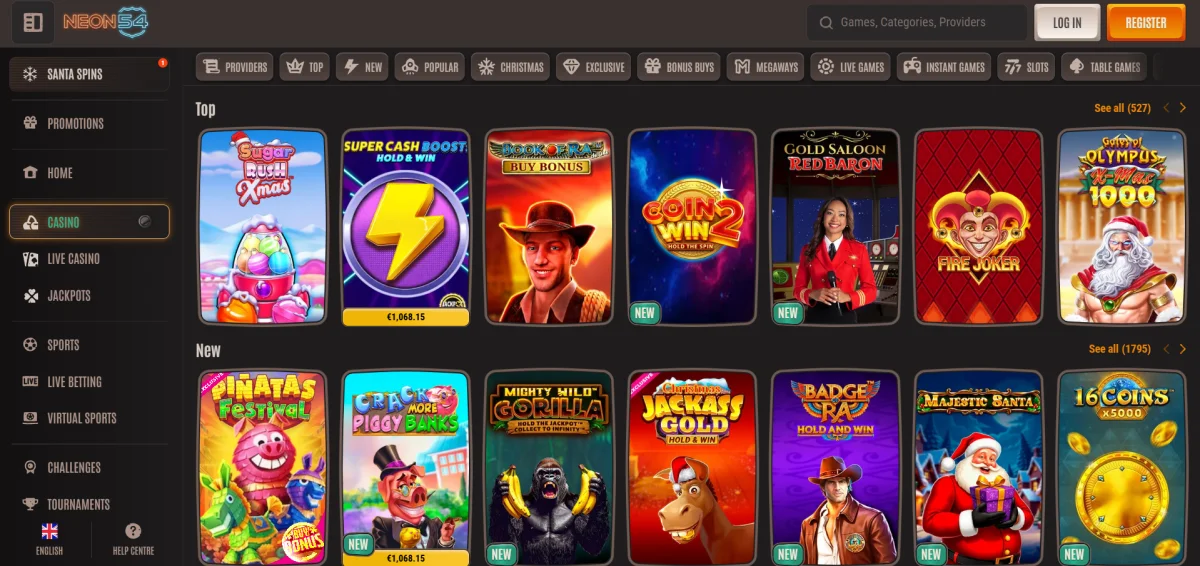Click the Virtual Sports icon
The height and width of the screenshot is (566, 1200).
pyautogui.click(x=30, y=418)
